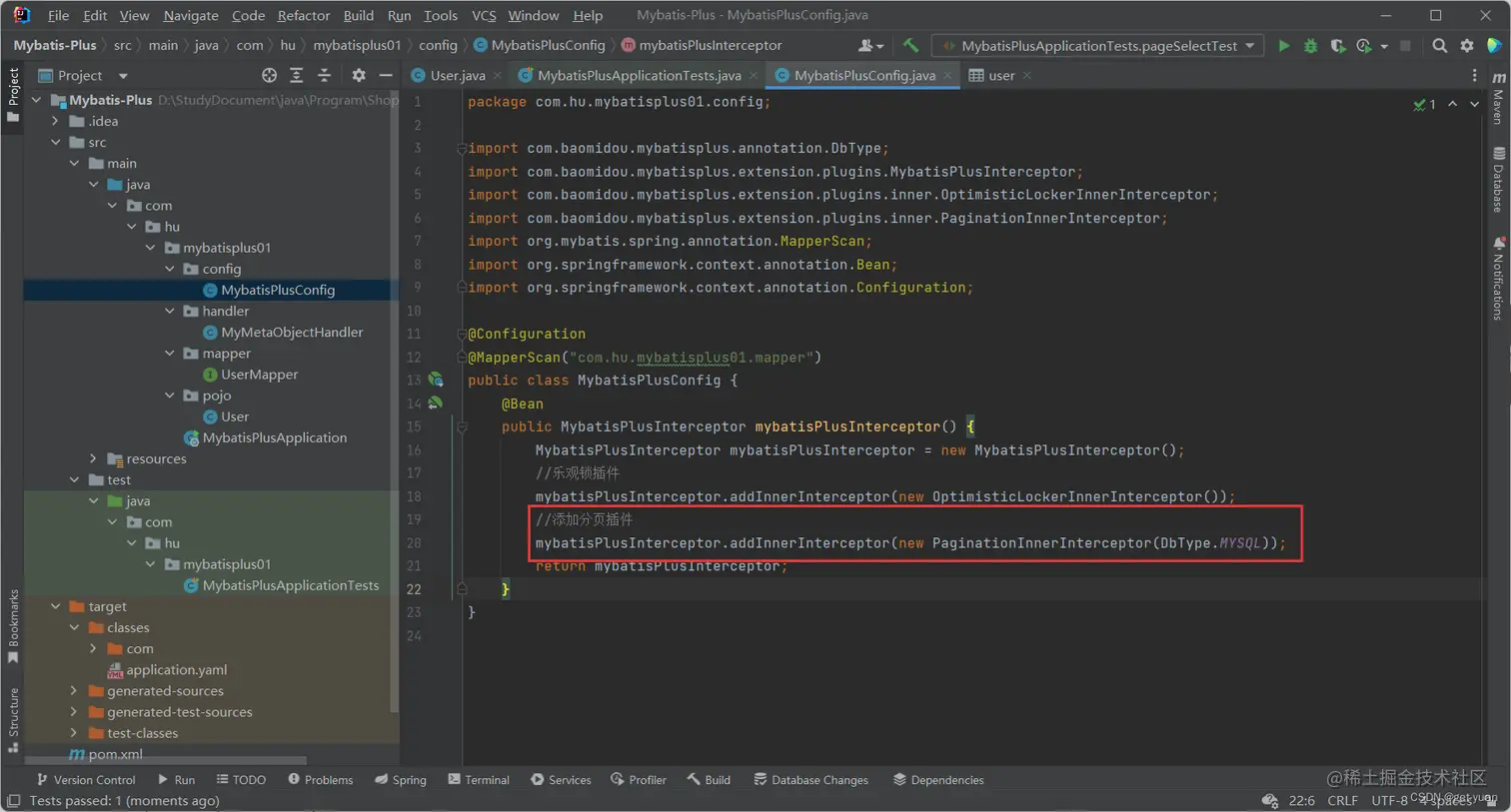Open the Notifications side panel

(x=1498, y=278)
